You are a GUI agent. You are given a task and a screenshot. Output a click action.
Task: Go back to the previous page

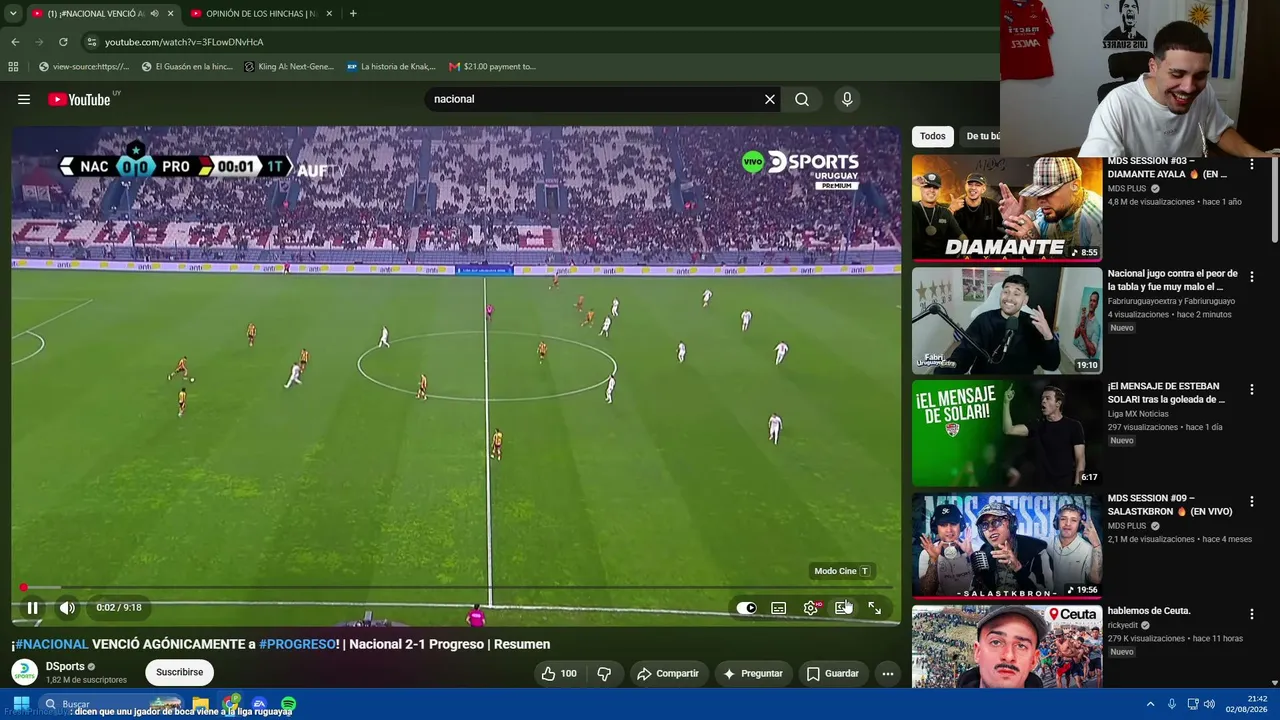coord(15,42)
